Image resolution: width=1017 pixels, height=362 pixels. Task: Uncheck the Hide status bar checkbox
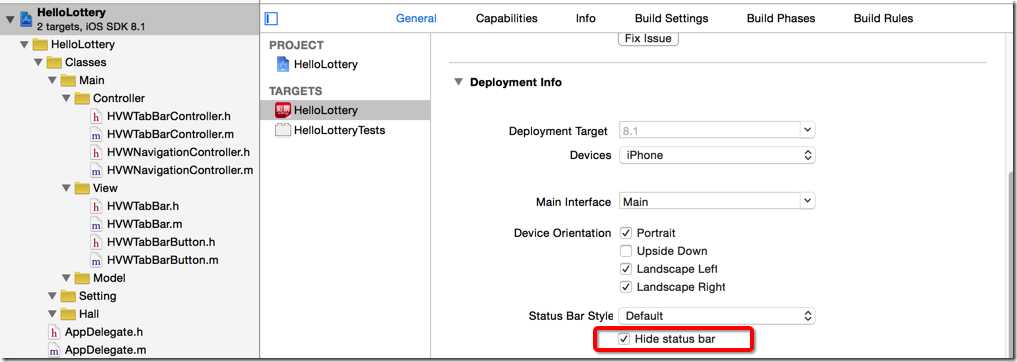pos(625,339)
